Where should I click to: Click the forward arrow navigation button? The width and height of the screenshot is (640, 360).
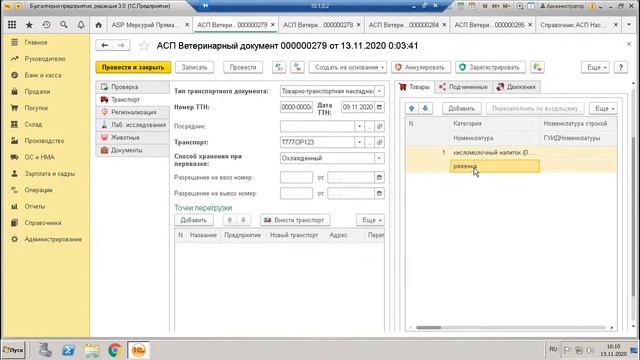click(x=121, y=45)
